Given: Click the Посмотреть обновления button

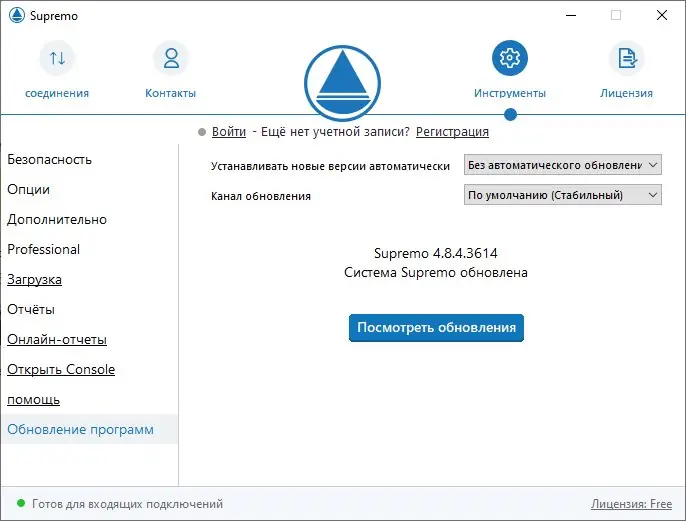Looking at the screenshot, I should [x=436, y=328].
